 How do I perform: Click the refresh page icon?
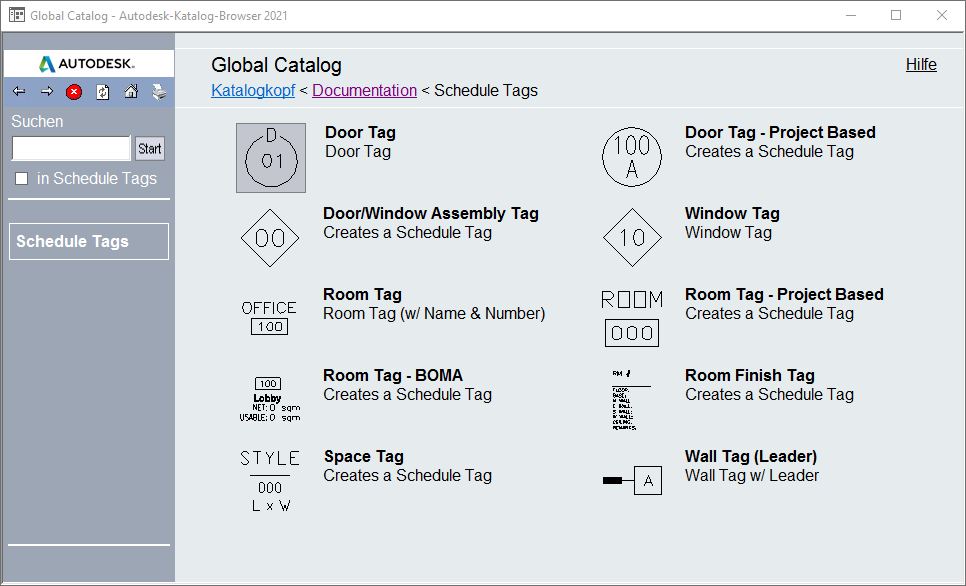tap(102, 92)
